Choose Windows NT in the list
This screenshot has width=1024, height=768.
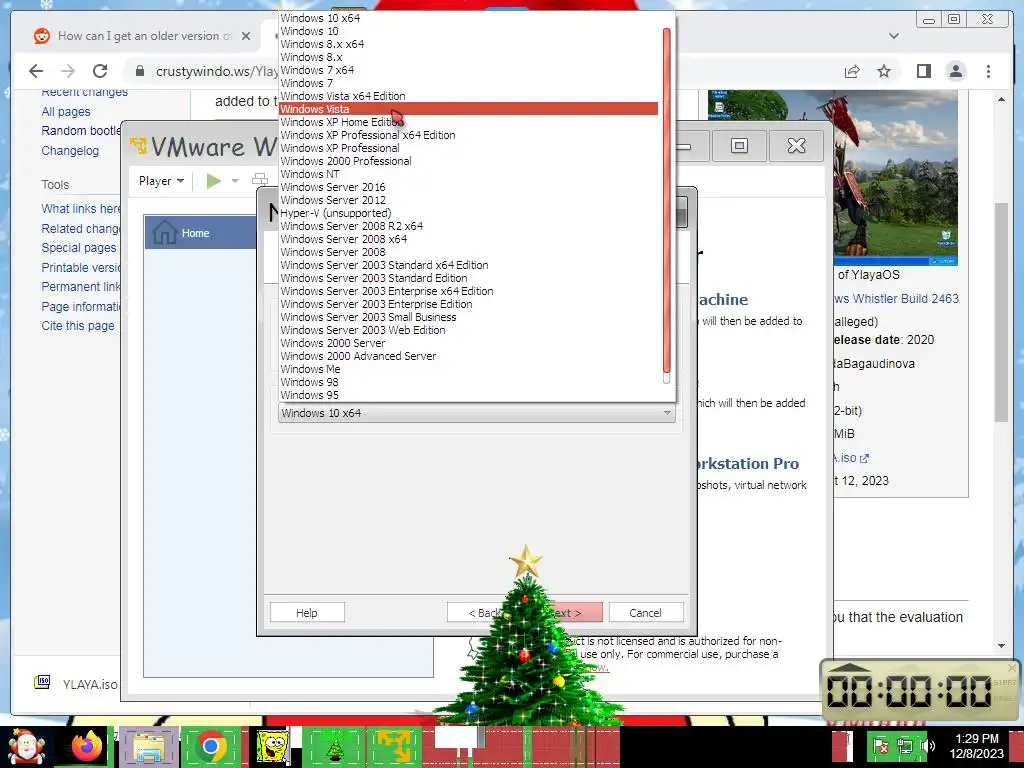click(x=468, y=174)
